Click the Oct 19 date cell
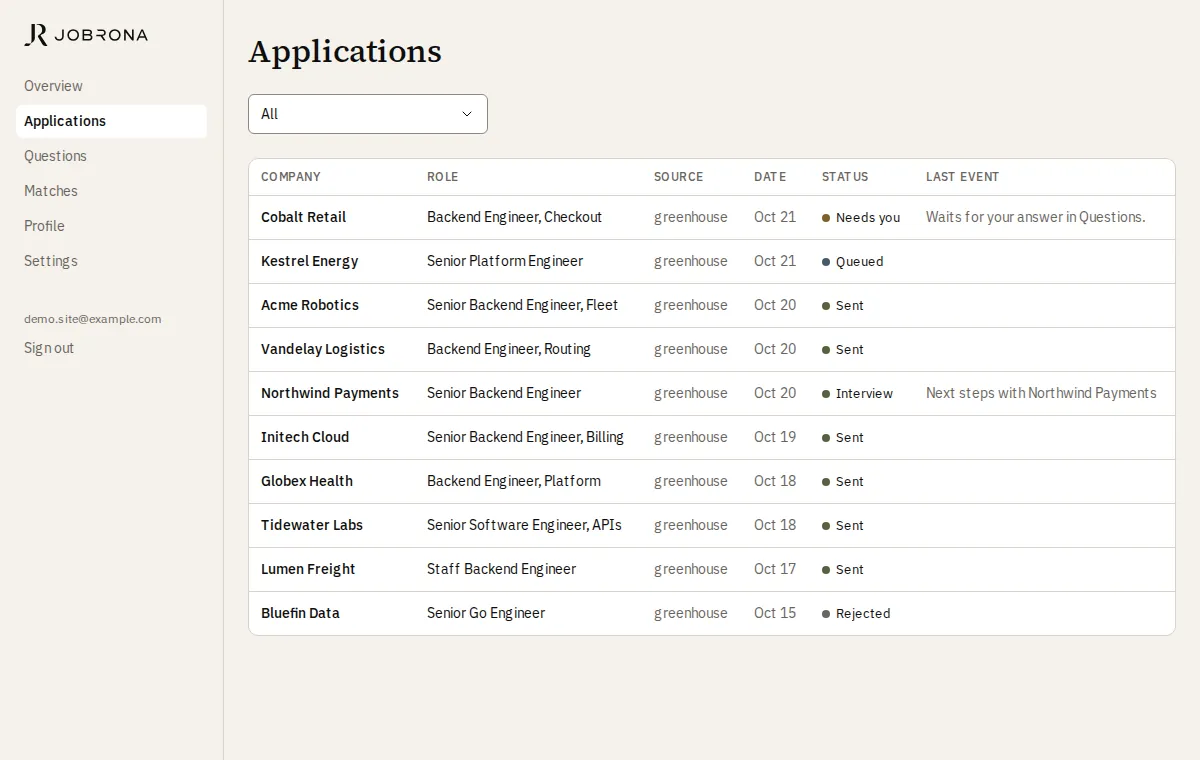 (x=775, y=437)
